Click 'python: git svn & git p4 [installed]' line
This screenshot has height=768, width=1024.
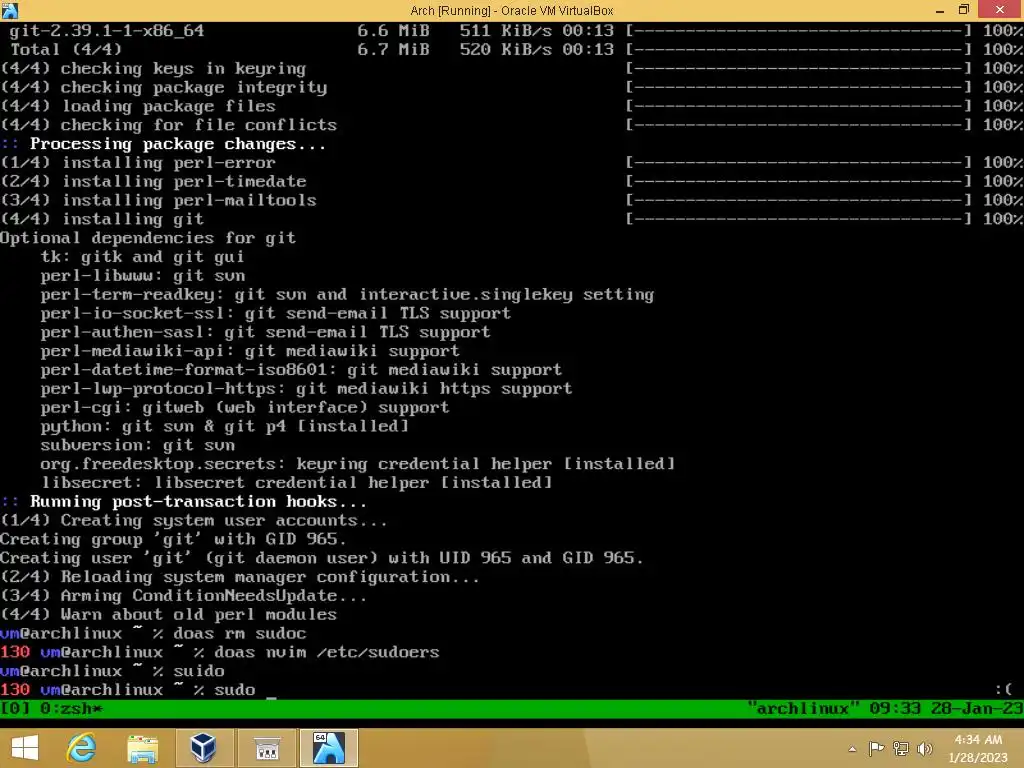225,426
